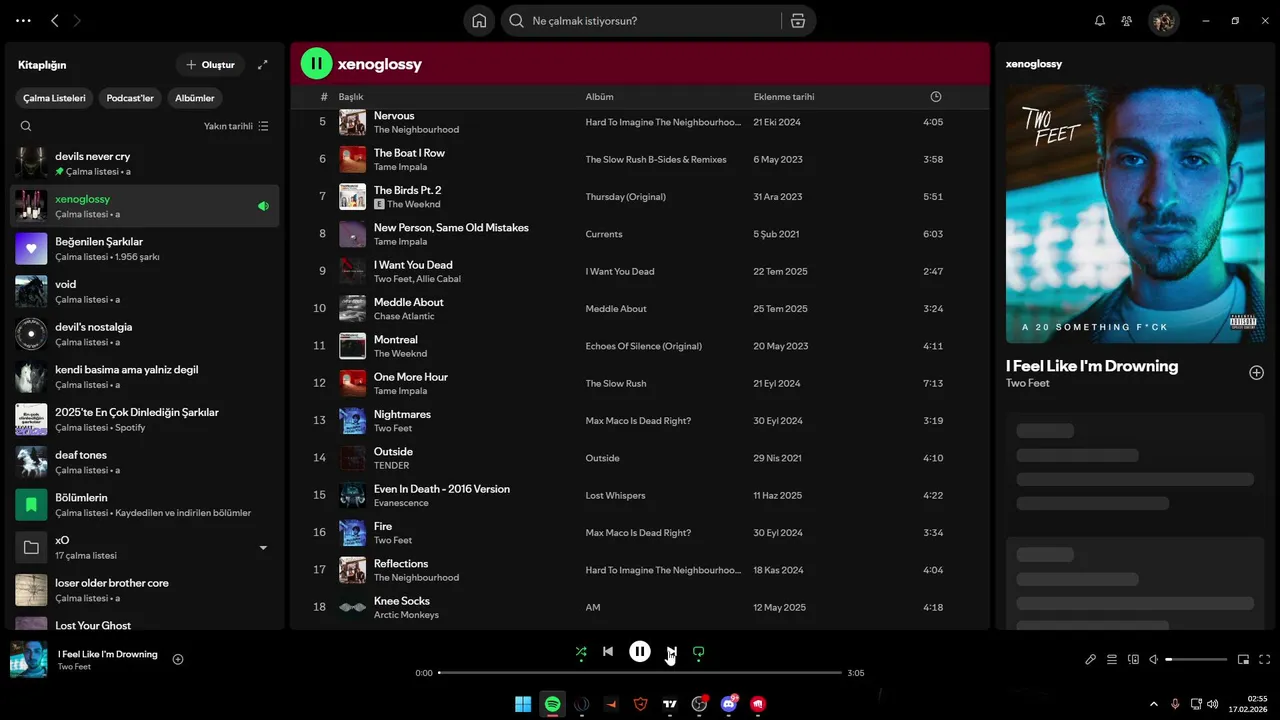Image resolution: width=1280 pixels, height=720 pixels.
Task: Open Beğenilen Şarkılar liked songs
Action: [145, 248]
